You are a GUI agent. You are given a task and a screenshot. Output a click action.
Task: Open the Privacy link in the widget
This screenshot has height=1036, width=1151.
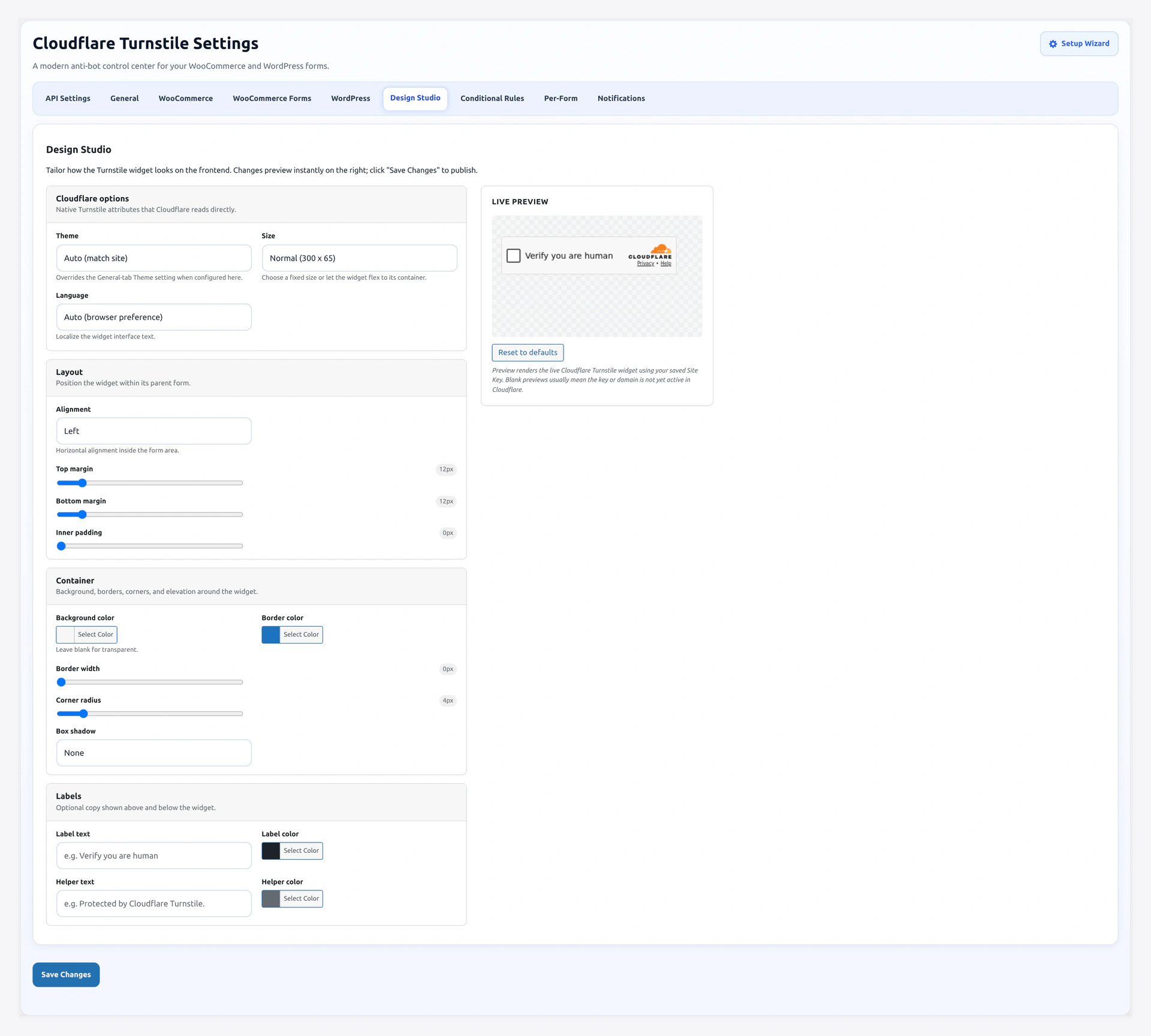pyautogui.click(x=645, y=264)
